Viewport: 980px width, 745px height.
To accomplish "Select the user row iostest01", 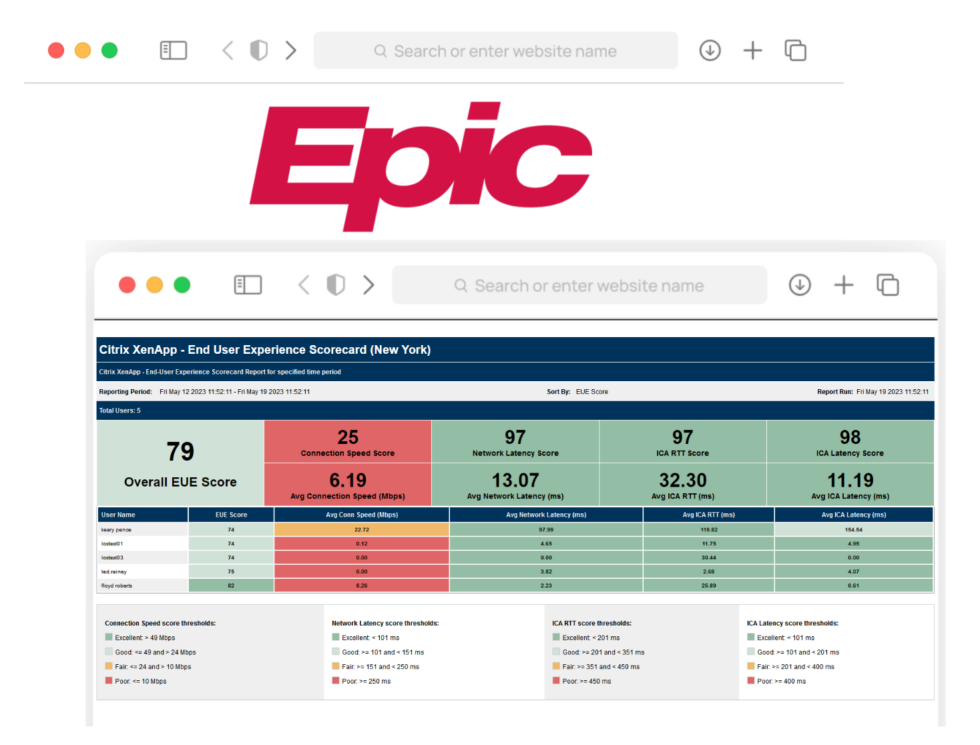I will 515,544.
